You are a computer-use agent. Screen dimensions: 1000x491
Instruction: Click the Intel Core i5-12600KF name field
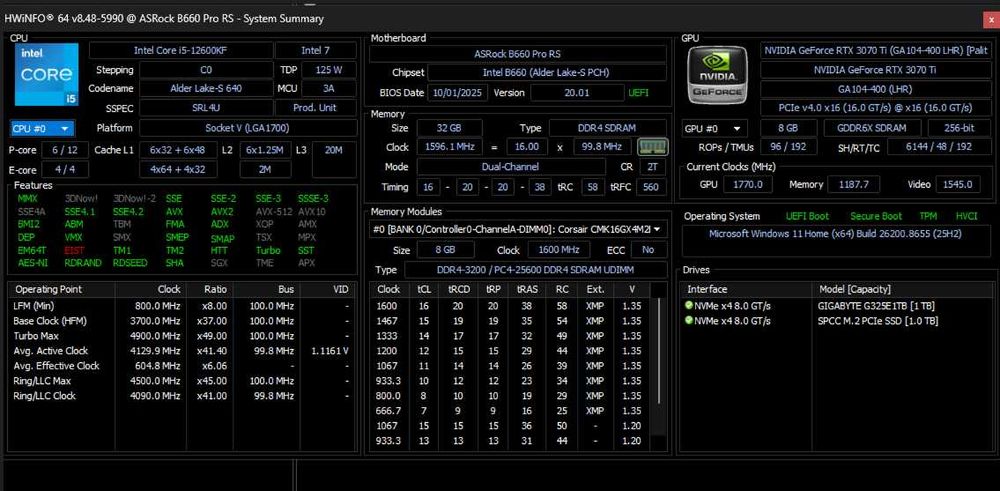pos(181,50)
